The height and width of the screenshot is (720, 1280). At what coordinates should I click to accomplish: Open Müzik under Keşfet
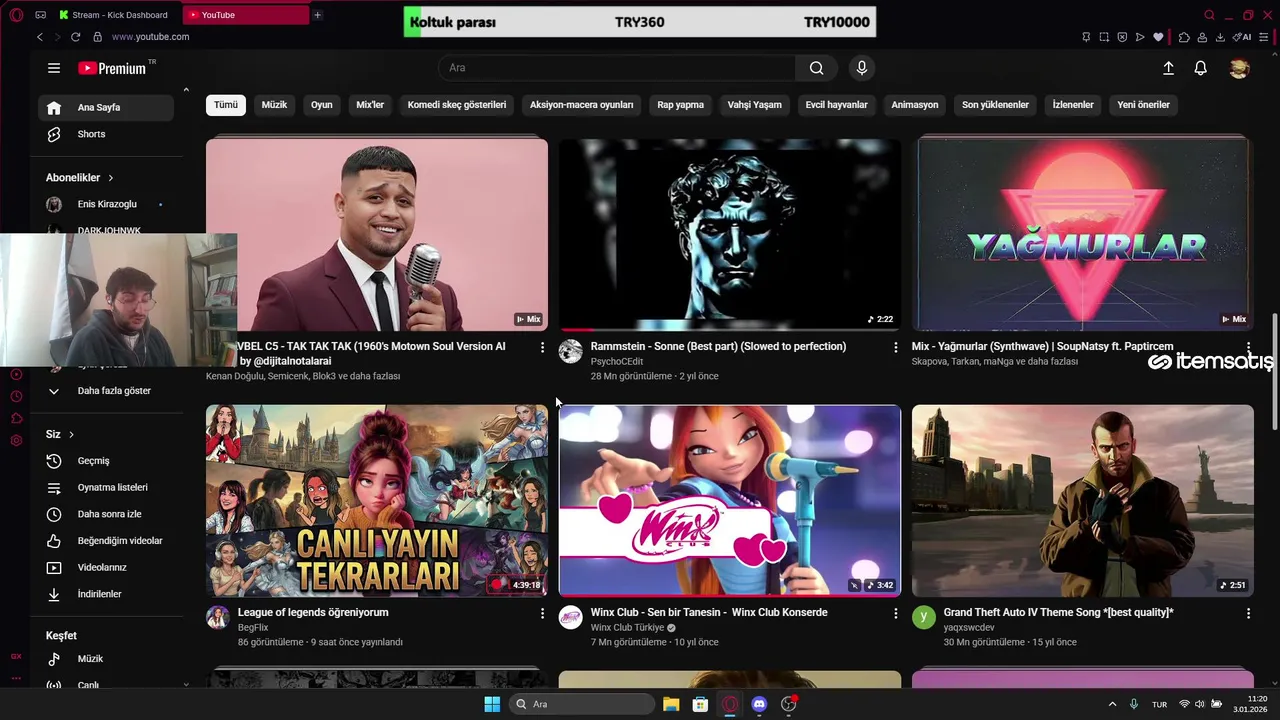(x=106, y=659)
